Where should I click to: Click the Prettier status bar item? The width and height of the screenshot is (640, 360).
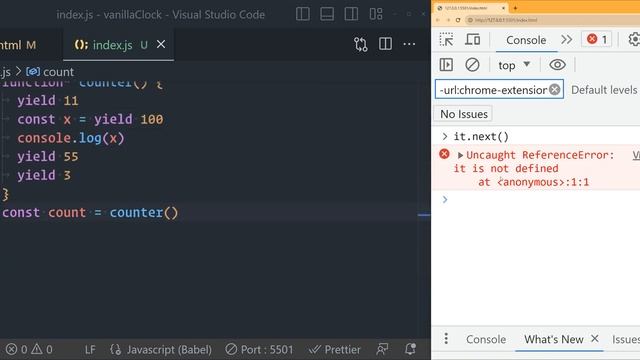click(x=335, y=349)
